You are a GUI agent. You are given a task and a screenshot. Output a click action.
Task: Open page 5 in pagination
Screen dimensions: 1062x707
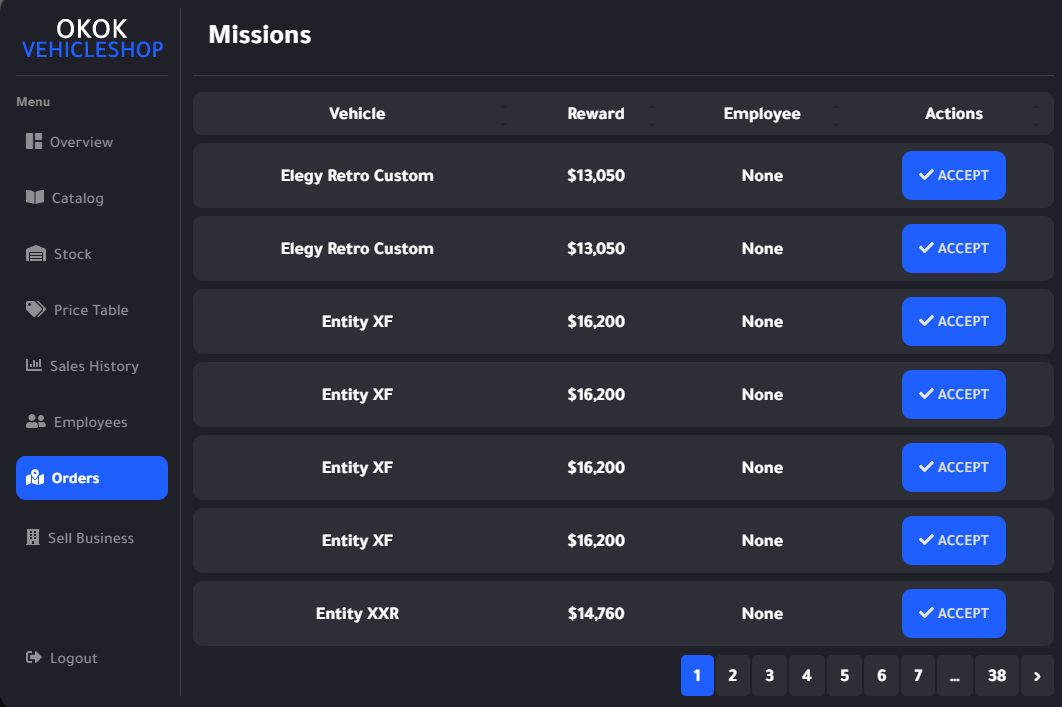844,676
